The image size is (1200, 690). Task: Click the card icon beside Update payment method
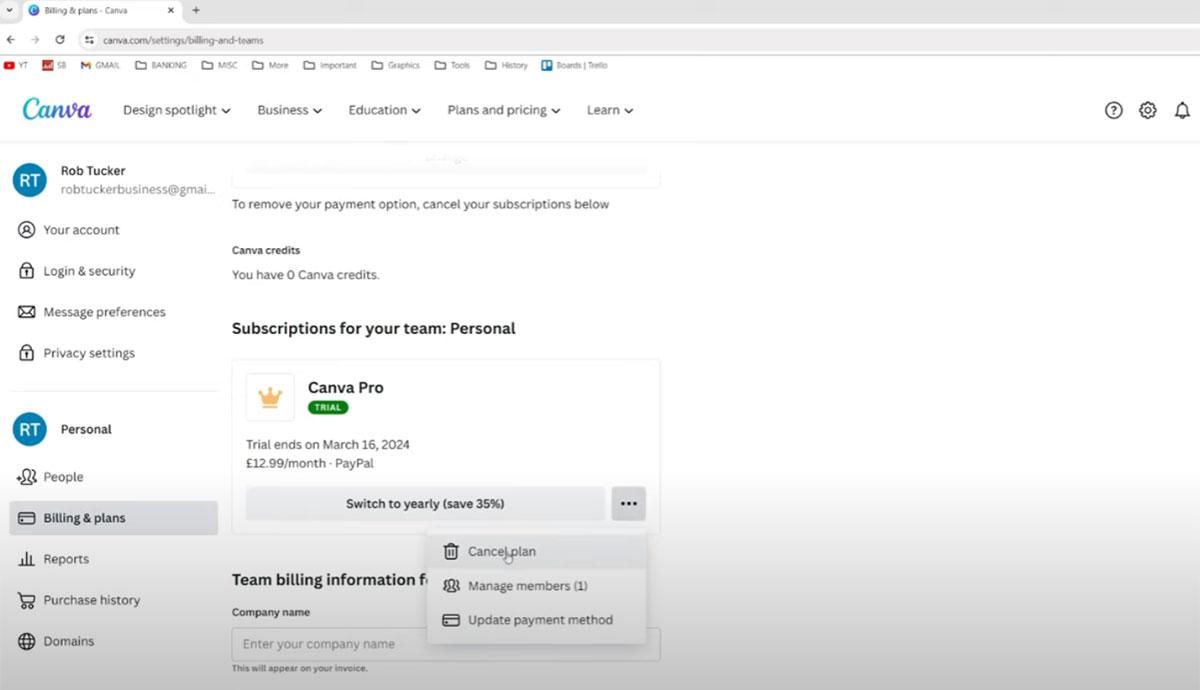pyautogui.click(x=451, y=620)
